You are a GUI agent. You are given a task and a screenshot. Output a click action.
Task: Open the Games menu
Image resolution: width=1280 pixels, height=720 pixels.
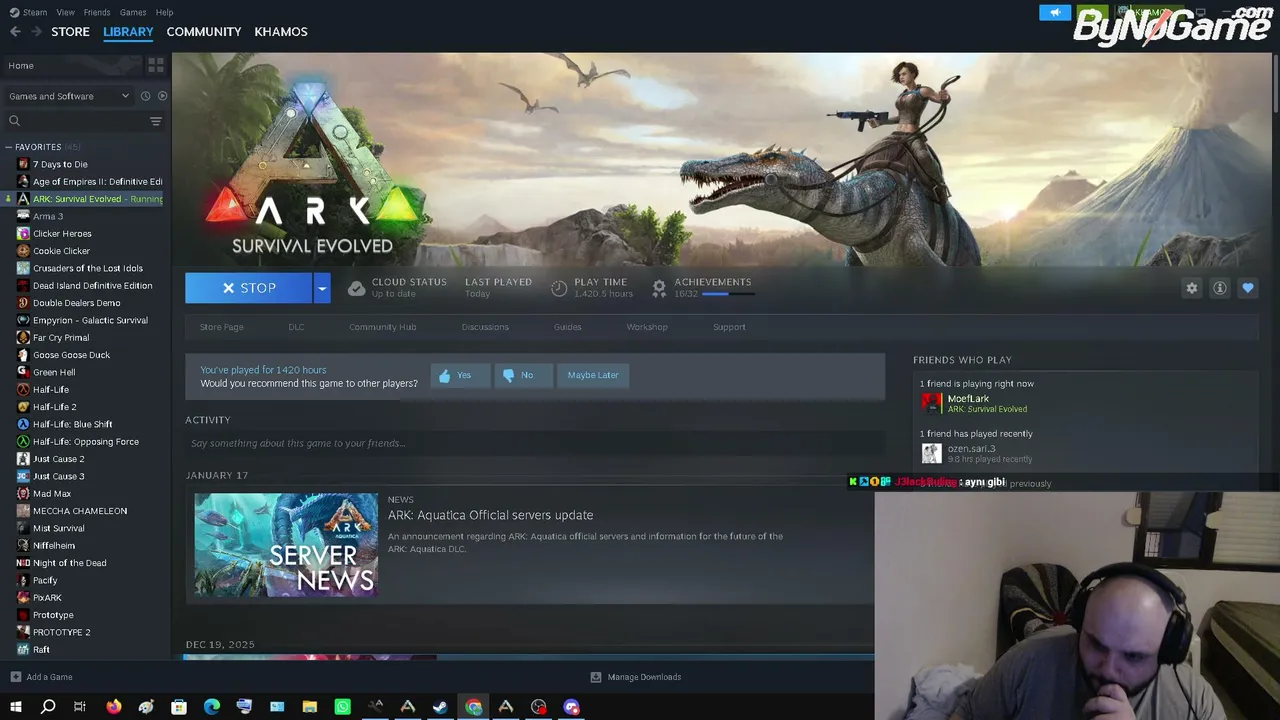(x=133, y=12)
